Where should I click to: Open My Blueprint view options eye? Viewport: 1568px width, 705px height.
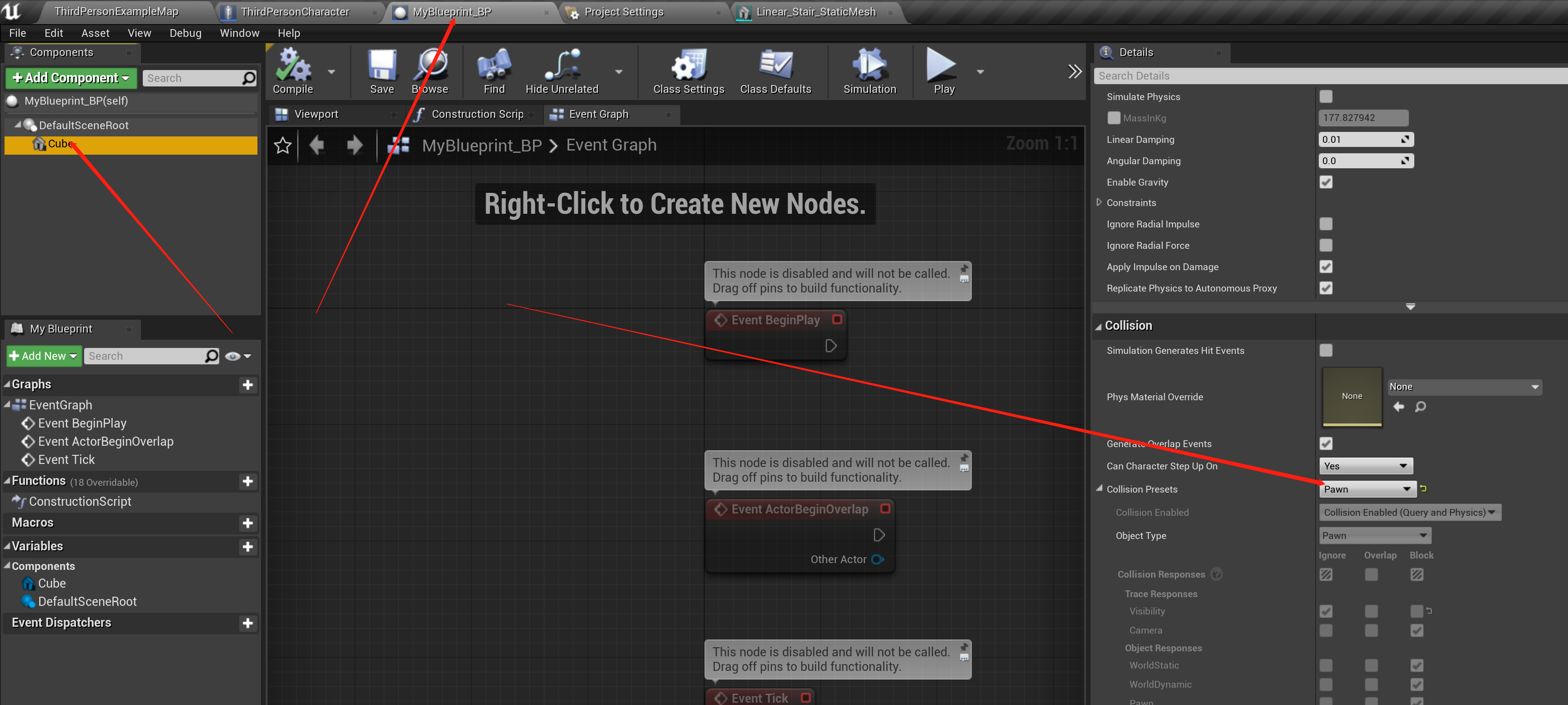(238, 356)
